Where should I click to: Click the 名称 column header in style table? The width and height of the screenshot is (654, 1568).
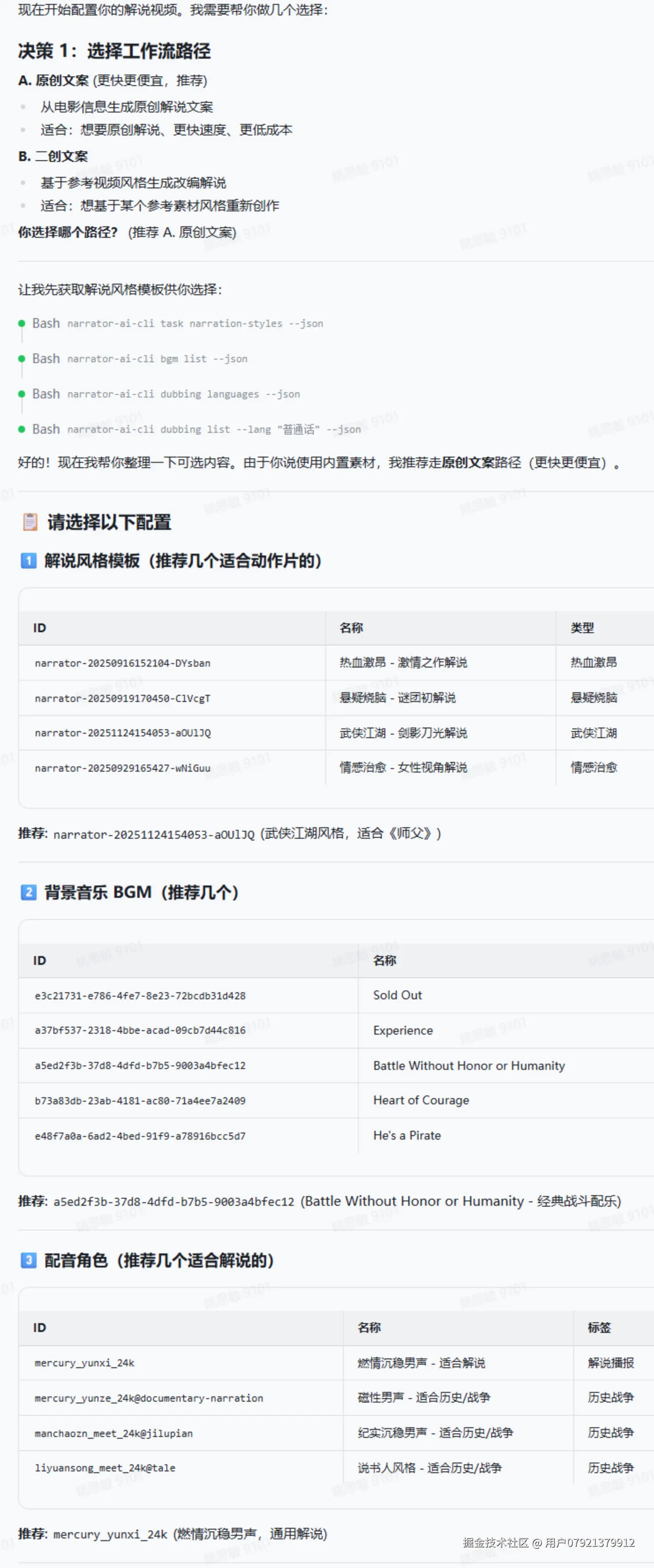click(351, 627)
